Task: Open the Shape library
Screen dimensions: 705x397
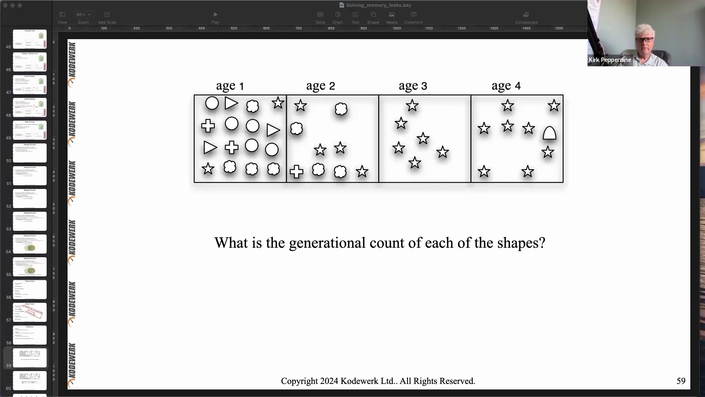Action: (x=373, y=18)
